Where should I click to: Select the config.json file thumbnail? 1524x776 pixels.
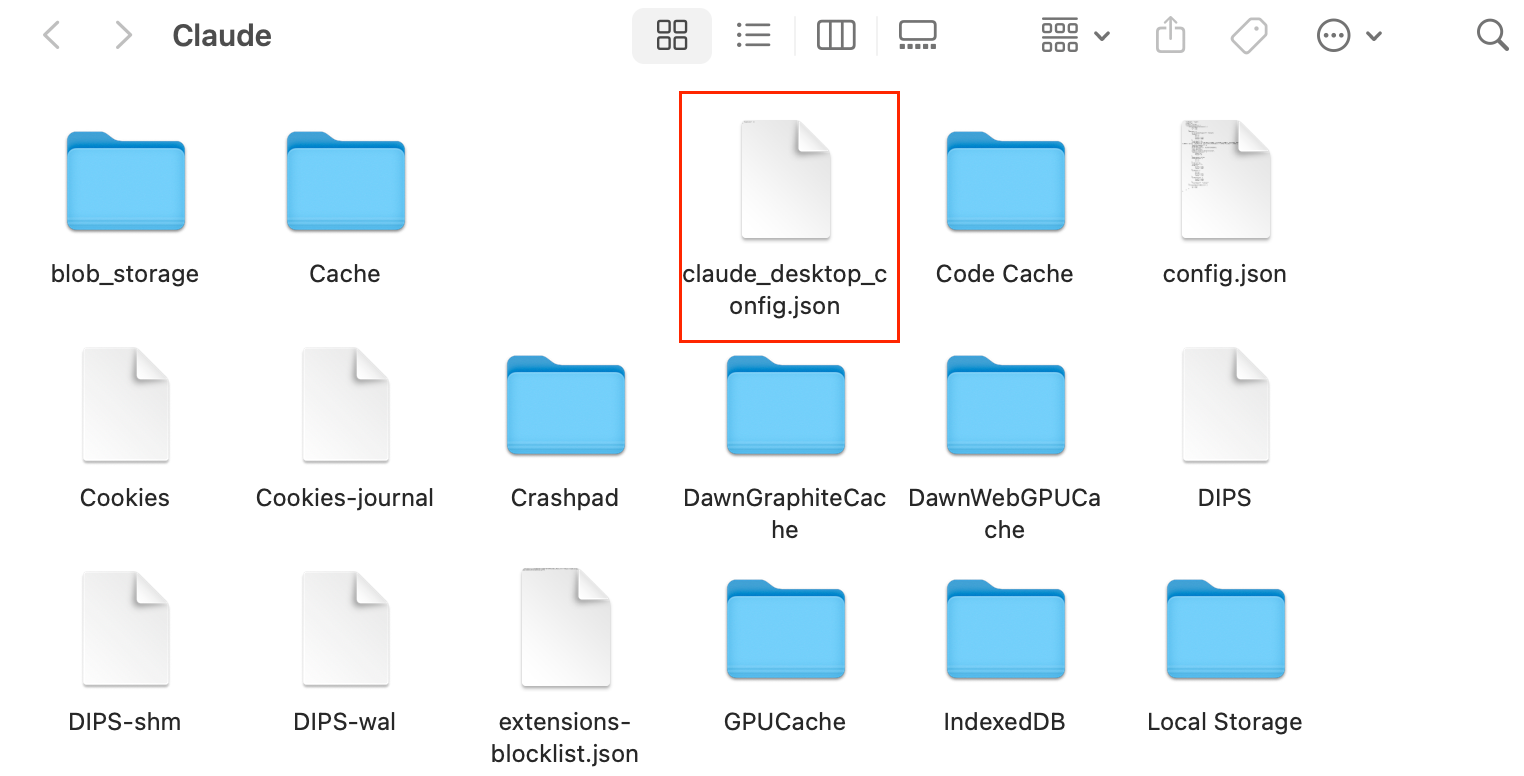coord(1225,180)
